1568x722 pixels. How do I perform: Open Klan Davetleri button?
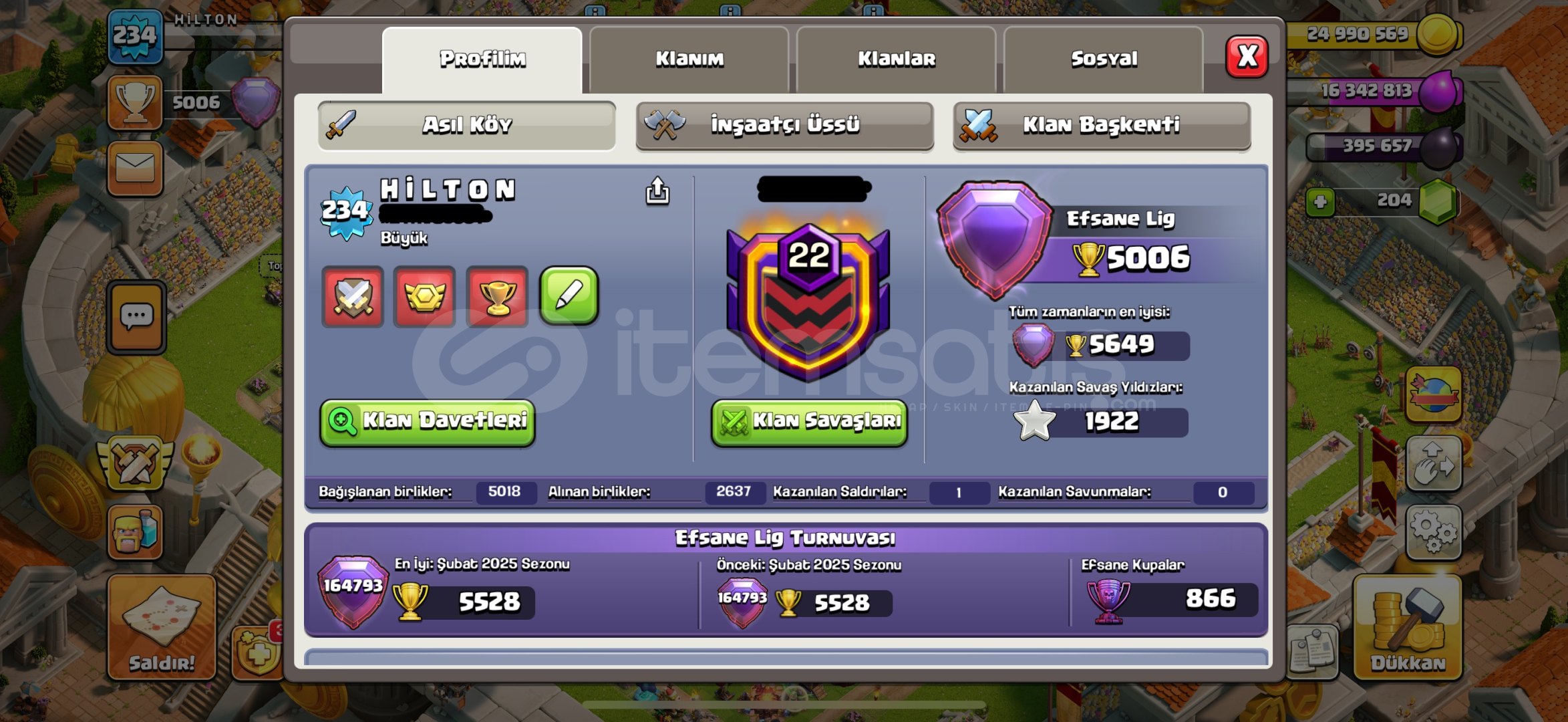428,422
